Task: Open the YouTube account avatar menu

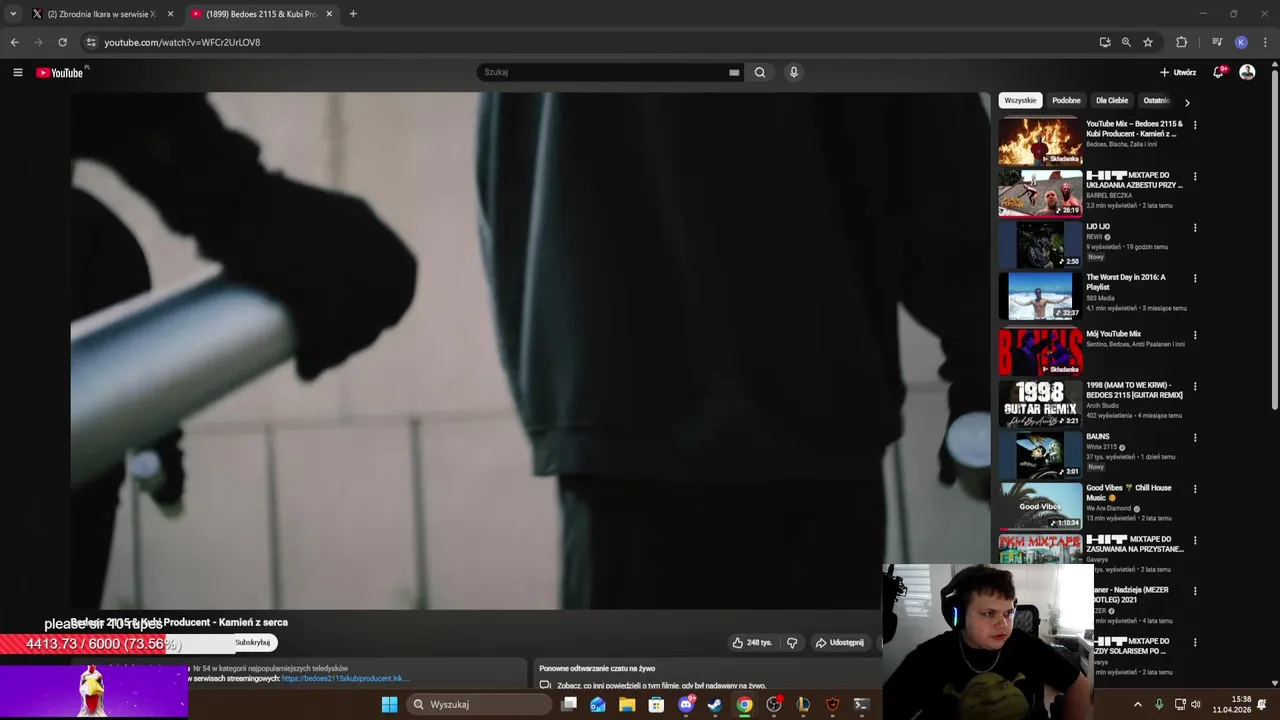Action: pos(1247,72)
